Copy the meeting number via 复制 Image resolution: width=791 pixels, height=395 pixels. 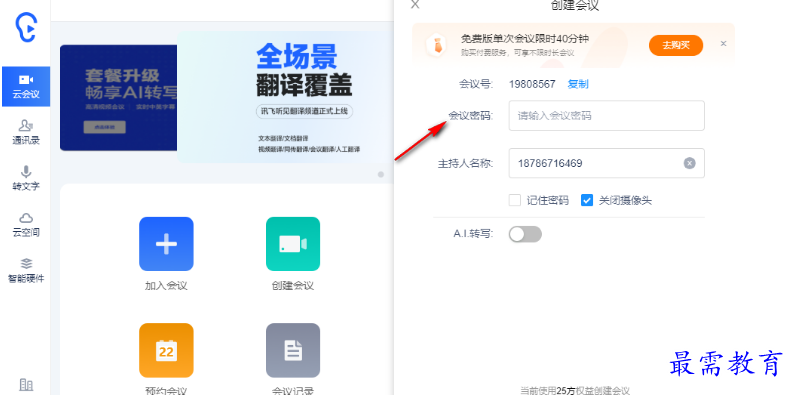[578, 84]
